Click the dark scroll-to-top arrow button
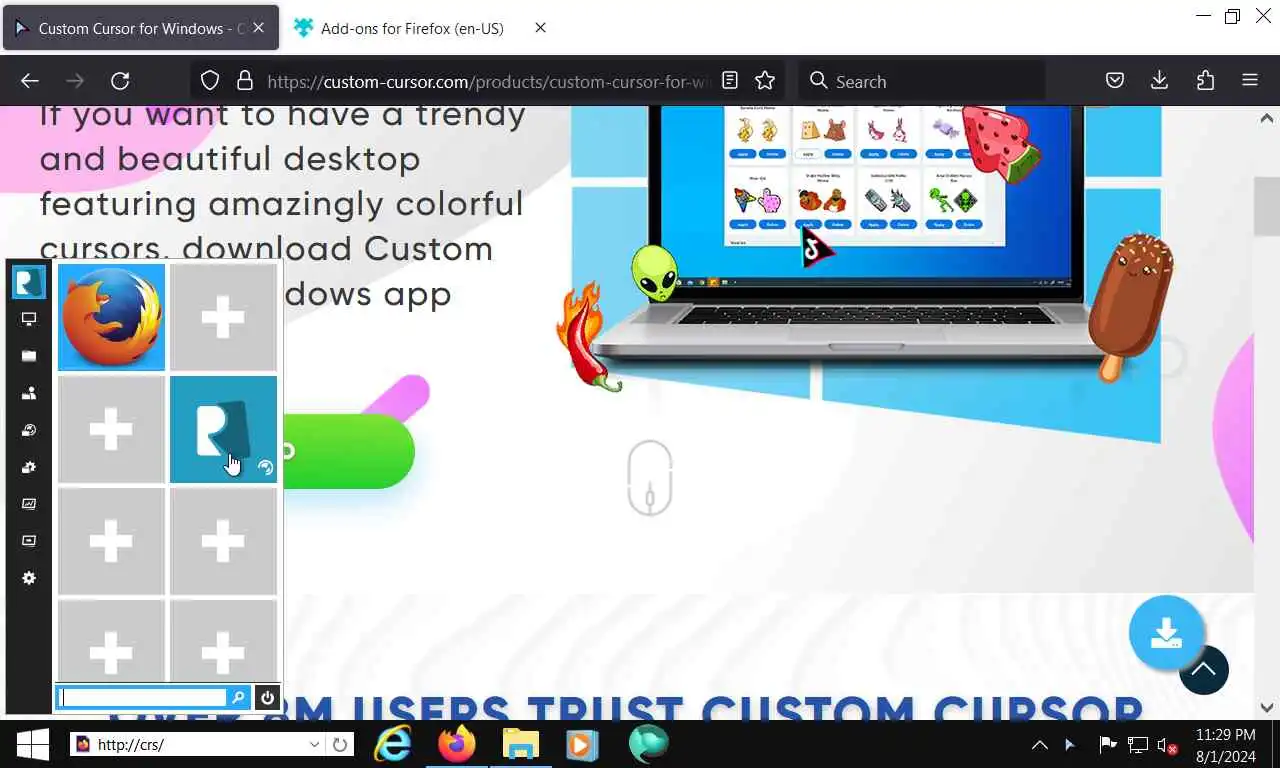The width and height of the screenshot is (1280, 768). [x=1204, y=670]
